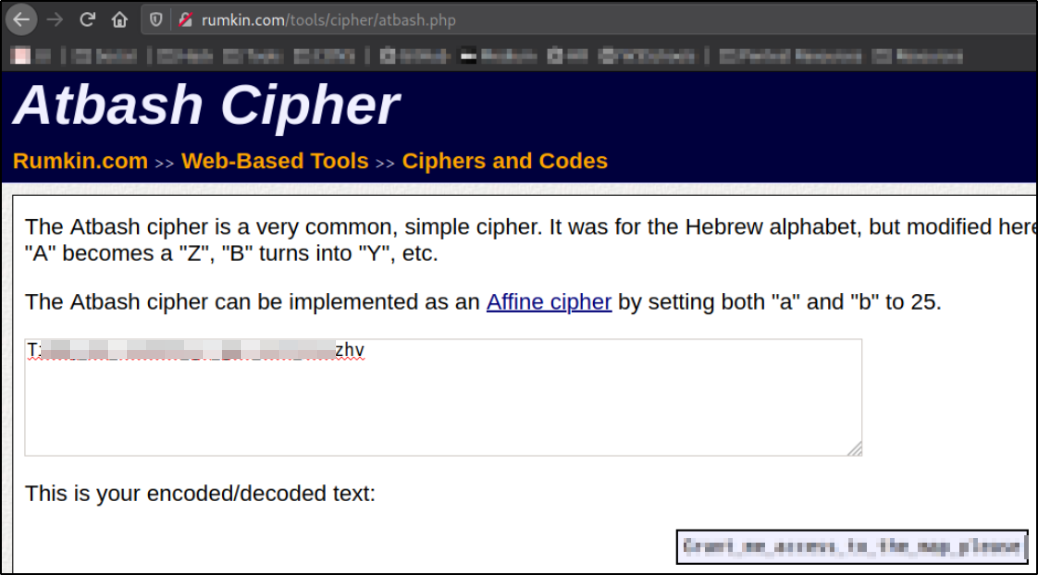Click the browser forward arrow
Viewport: 1038px width, 575px height.
pos(55,20)
